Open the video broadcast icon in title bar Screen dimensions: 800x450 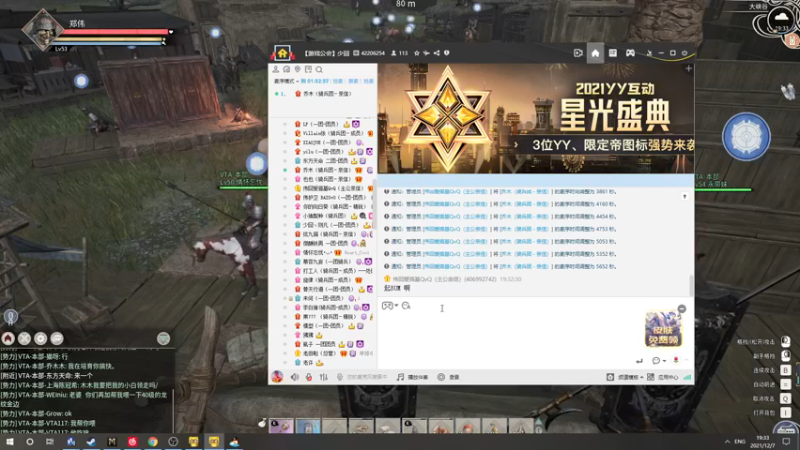click(578, 53)
